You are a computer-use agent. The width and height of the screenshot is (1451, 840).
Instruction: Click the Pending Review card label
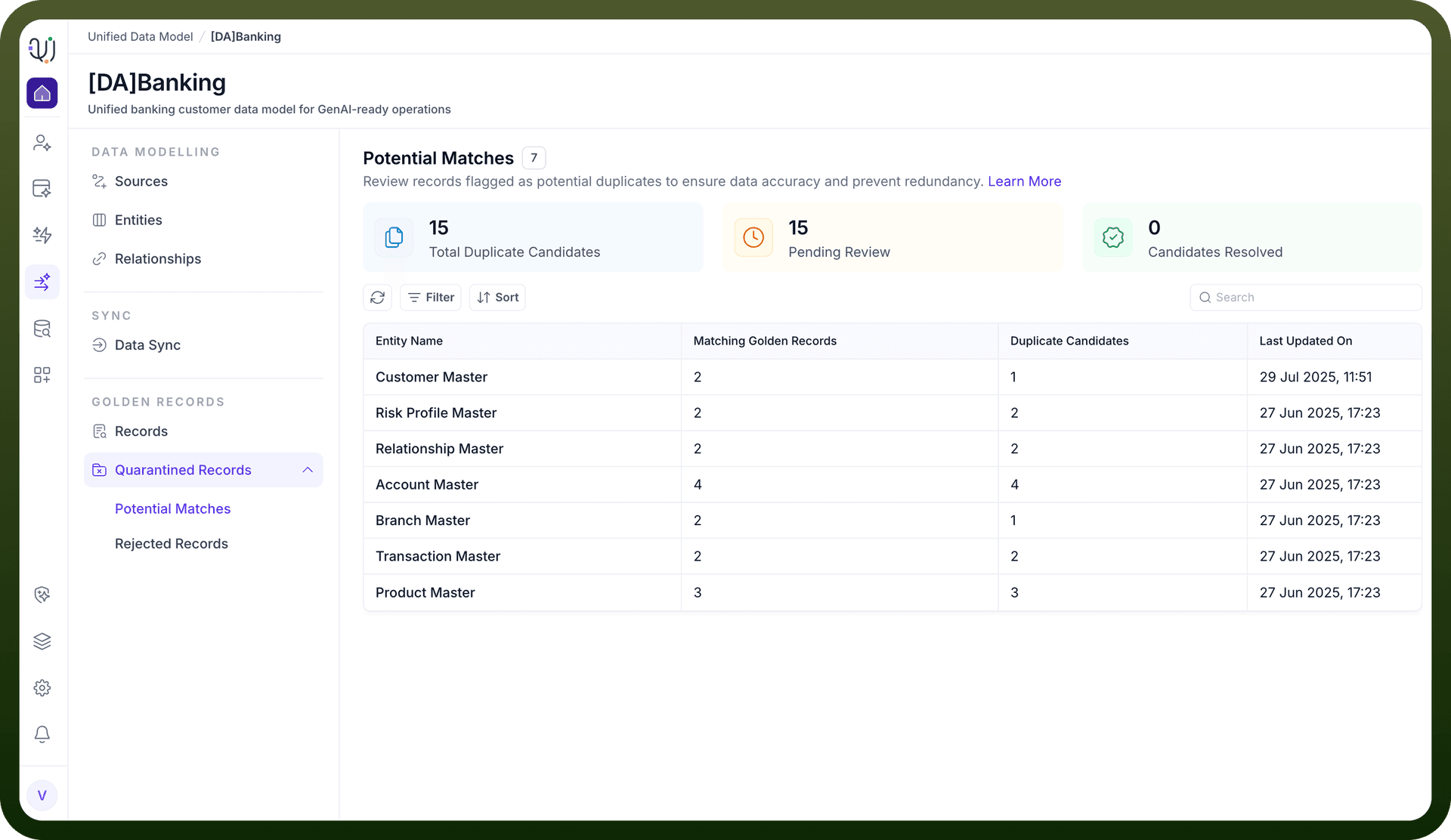coord(839,252)
